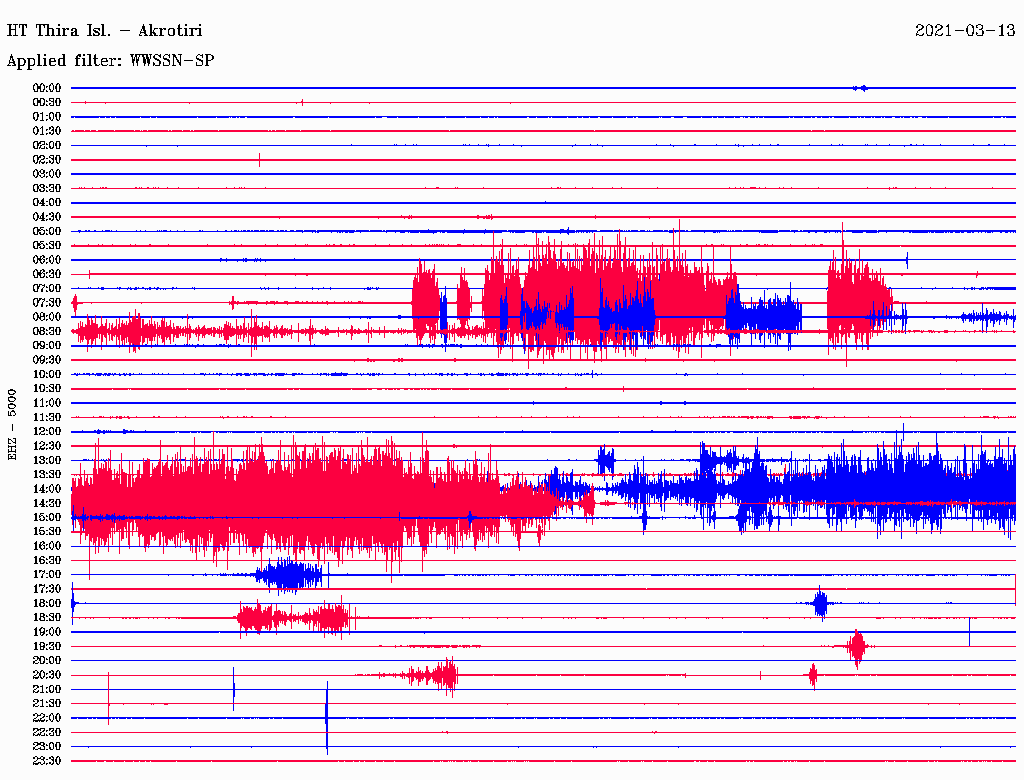Click the red seismic burst on the 18:30 trace
Viewport: 1024px width, 780px height.
pos(294,618)
